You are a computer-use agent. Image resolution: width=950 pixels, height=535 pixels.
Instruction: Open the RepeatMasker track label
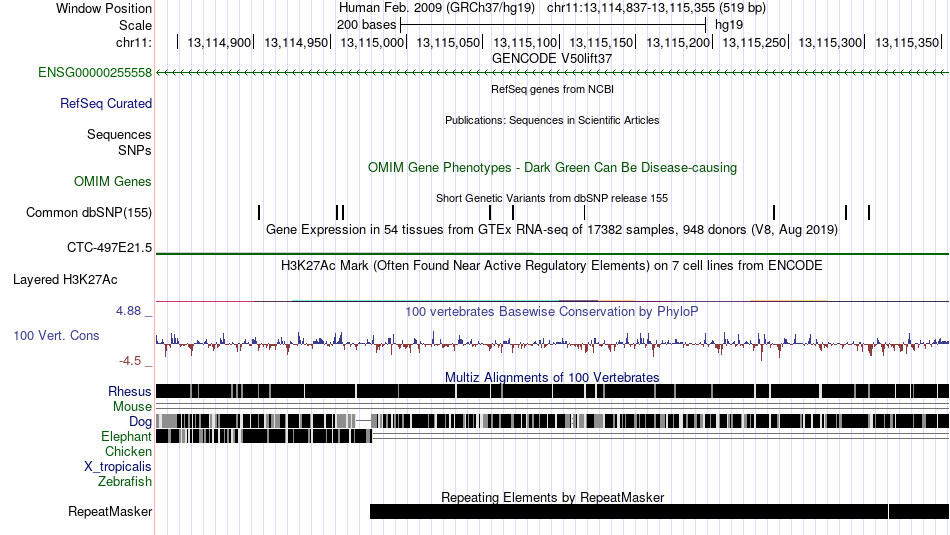pos(110,511)
